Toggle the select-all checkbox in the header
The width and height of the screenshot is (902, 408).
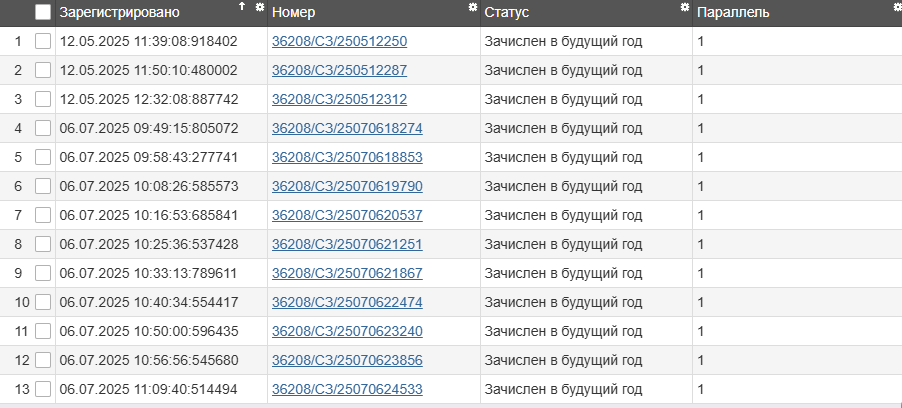point(43,13)
